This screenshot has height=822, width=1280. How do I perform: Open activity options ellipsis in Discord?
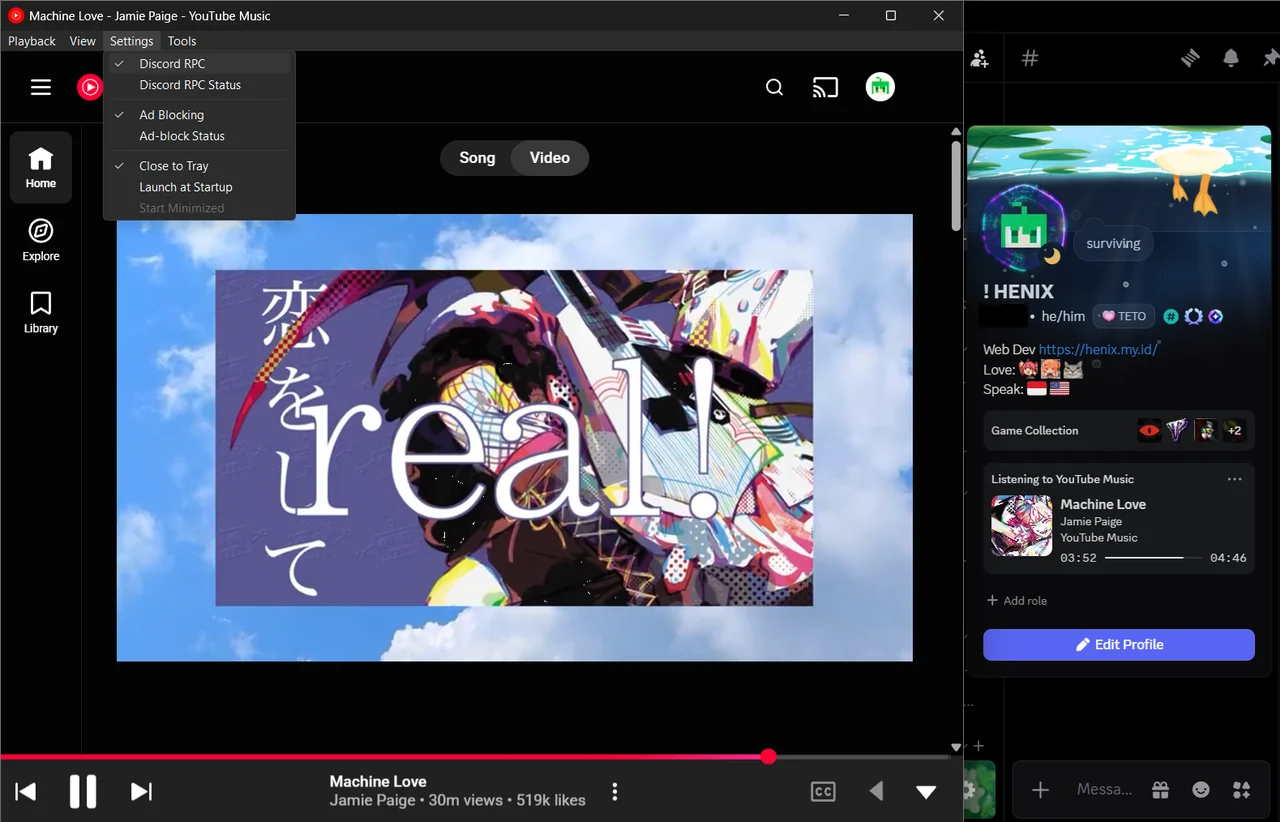(1235, 479)
